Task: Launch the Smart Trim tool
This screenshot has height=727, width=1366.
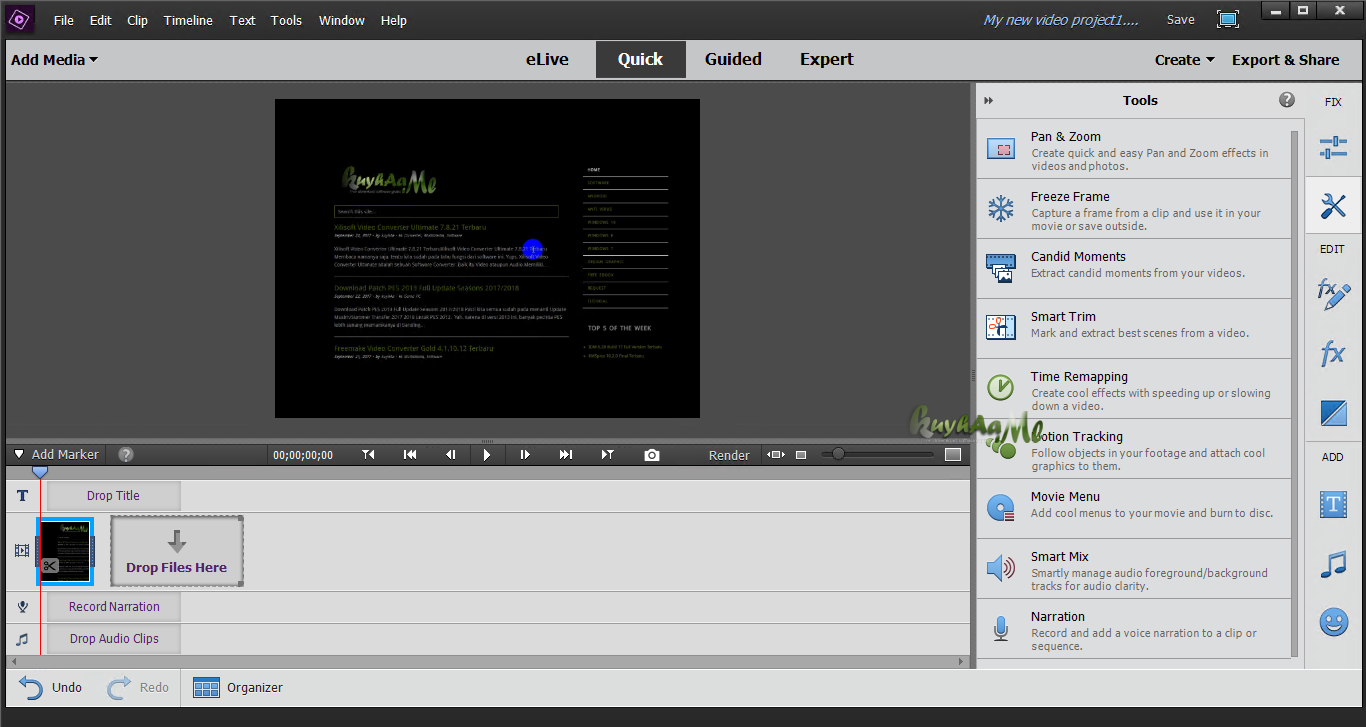Action: click(x=1134, y=329)
